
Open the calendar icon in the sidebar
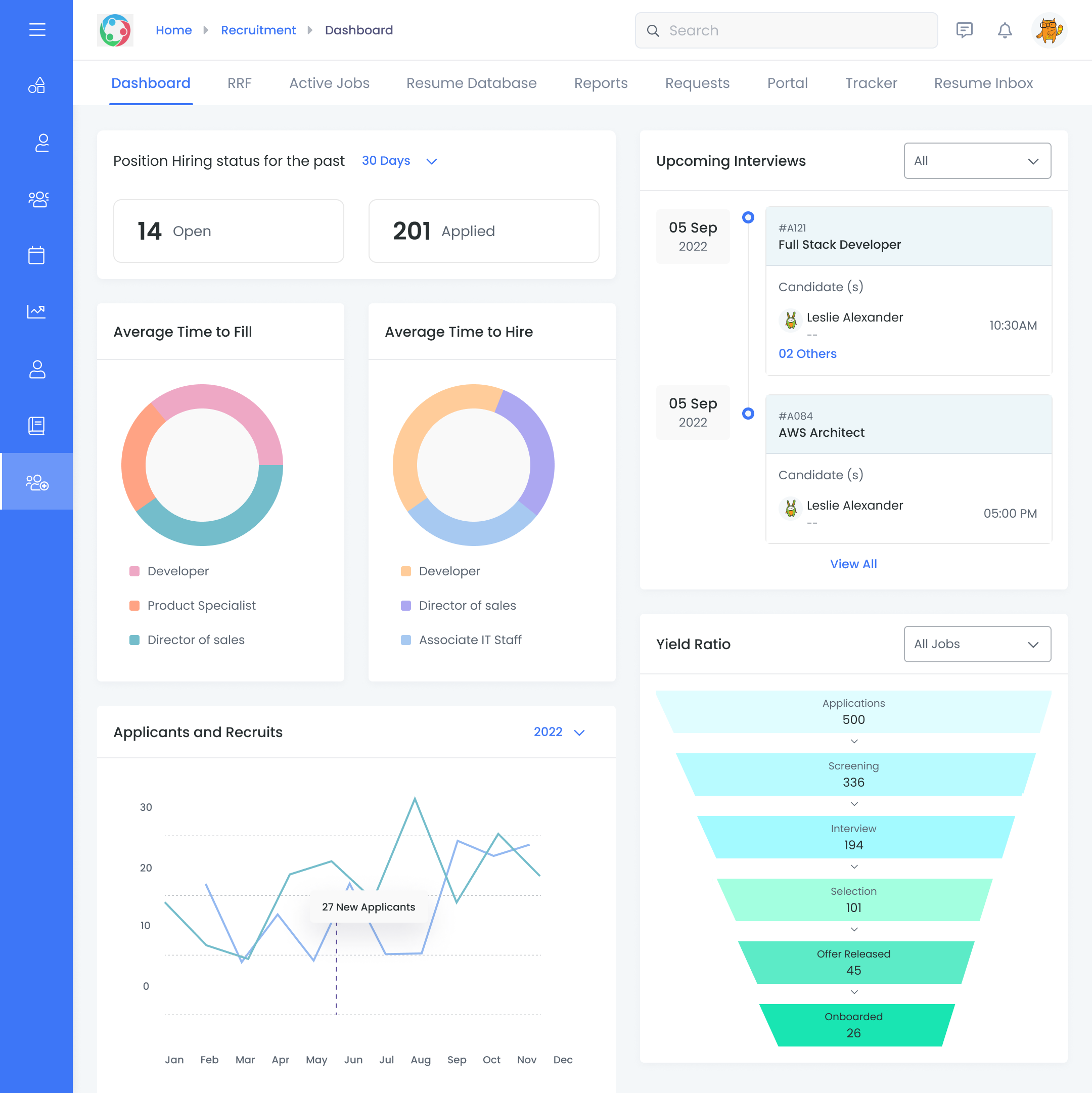[36, 256]
